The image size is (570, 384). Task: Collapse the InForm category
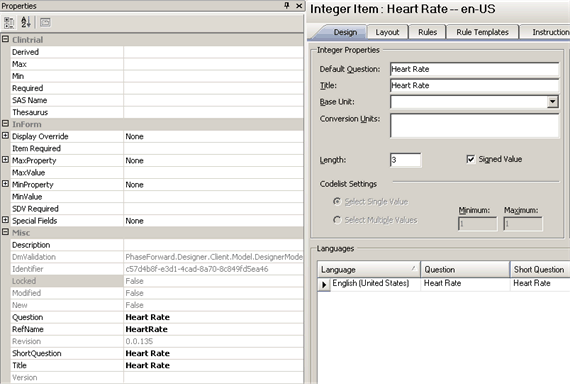(x=5, y=124)
